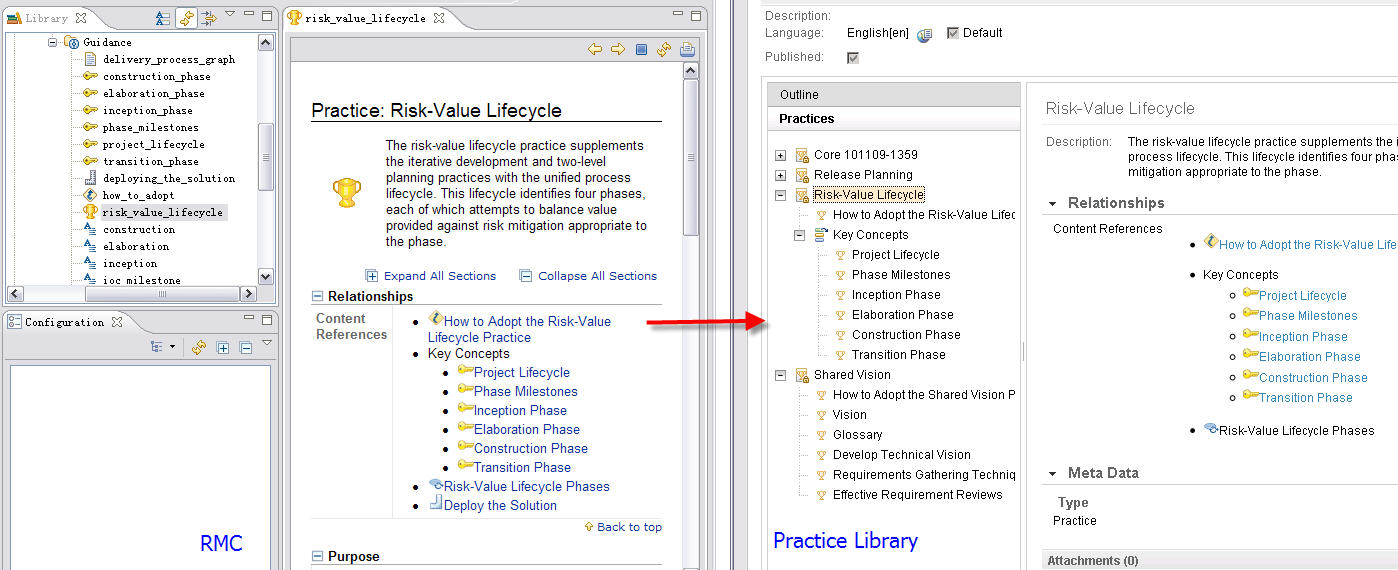Screen dimensions: 1398x570
Task: Click the Stop icon in the preview toolbar
Action: (x=642, y=49)
